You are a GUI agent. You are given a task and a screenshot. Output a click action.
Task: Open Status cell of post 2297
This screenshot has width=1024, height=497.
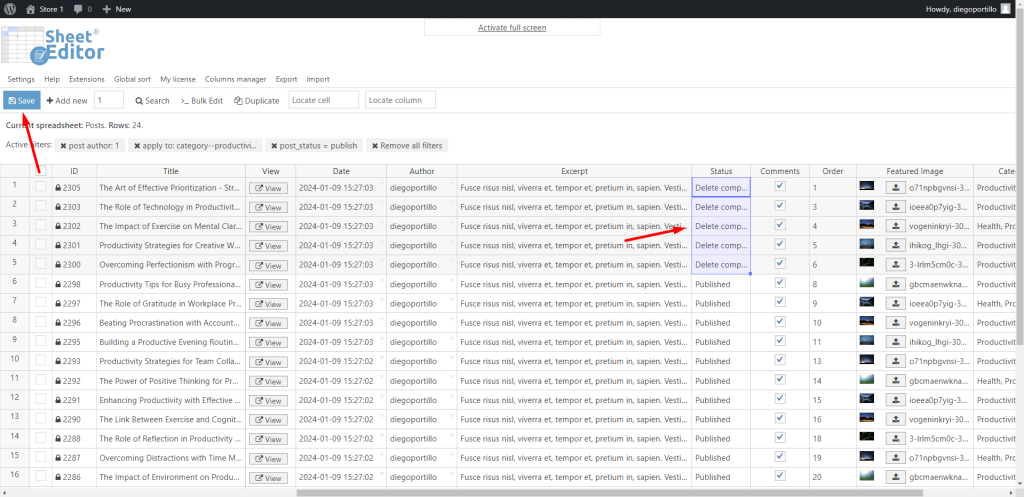tap(721, 304)
